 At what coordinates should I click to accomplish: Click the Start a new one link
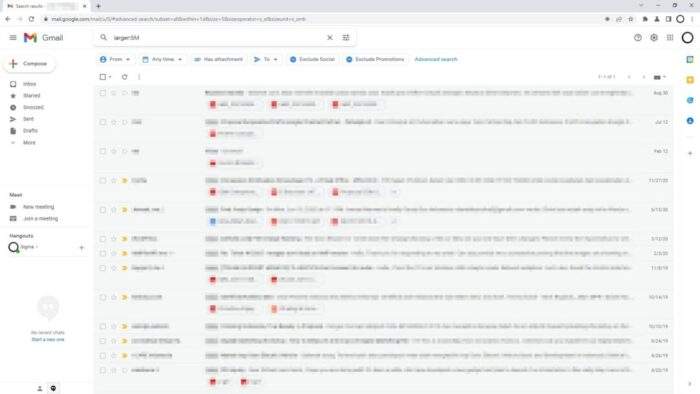[48, 340]
